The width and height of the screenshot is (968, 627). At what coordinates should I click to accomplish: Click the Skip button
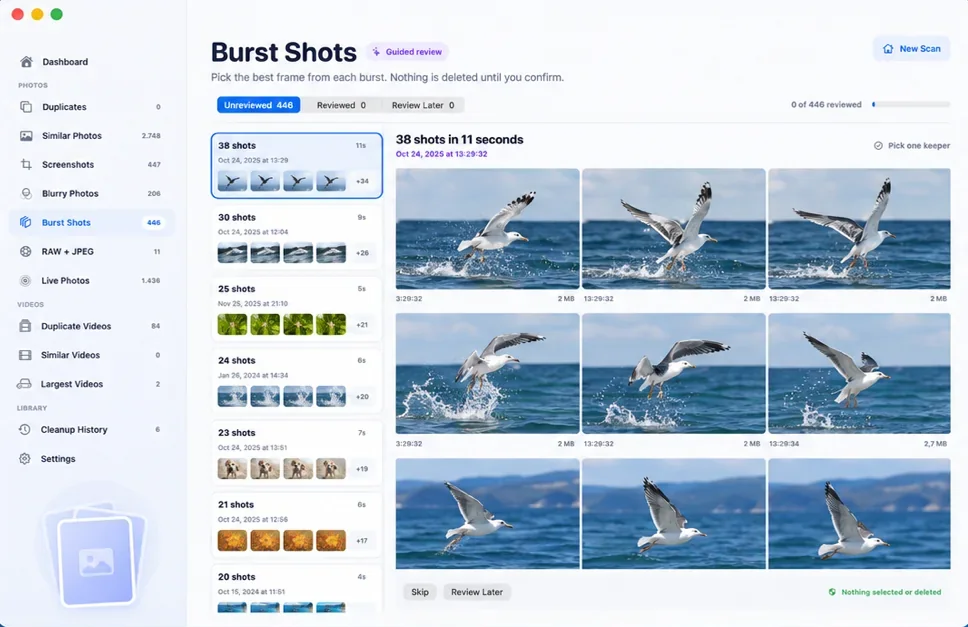pos(420,592)
